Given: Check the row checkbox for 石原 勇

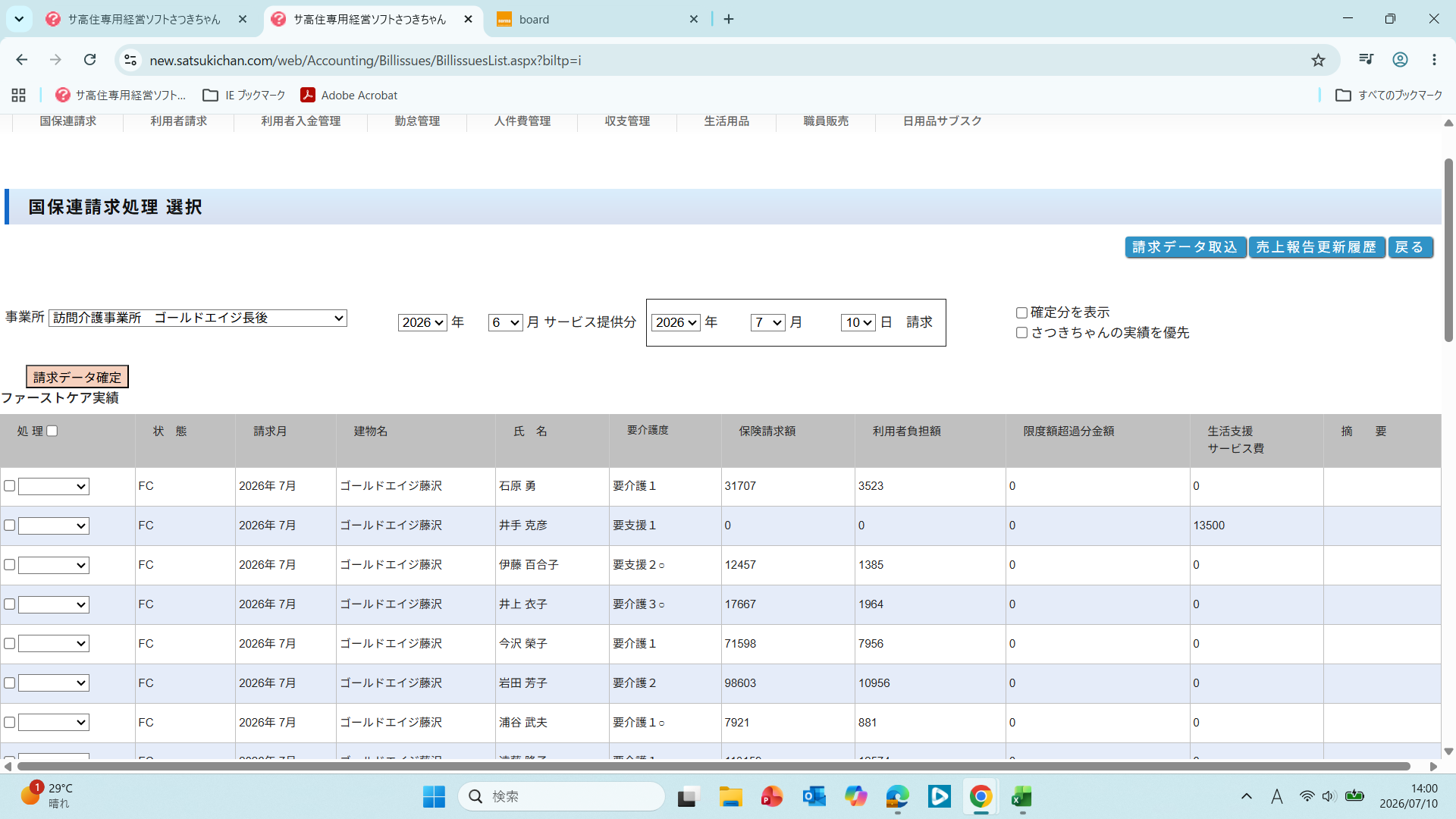Looking at the screenshot, I should click(x=10, y=485).
